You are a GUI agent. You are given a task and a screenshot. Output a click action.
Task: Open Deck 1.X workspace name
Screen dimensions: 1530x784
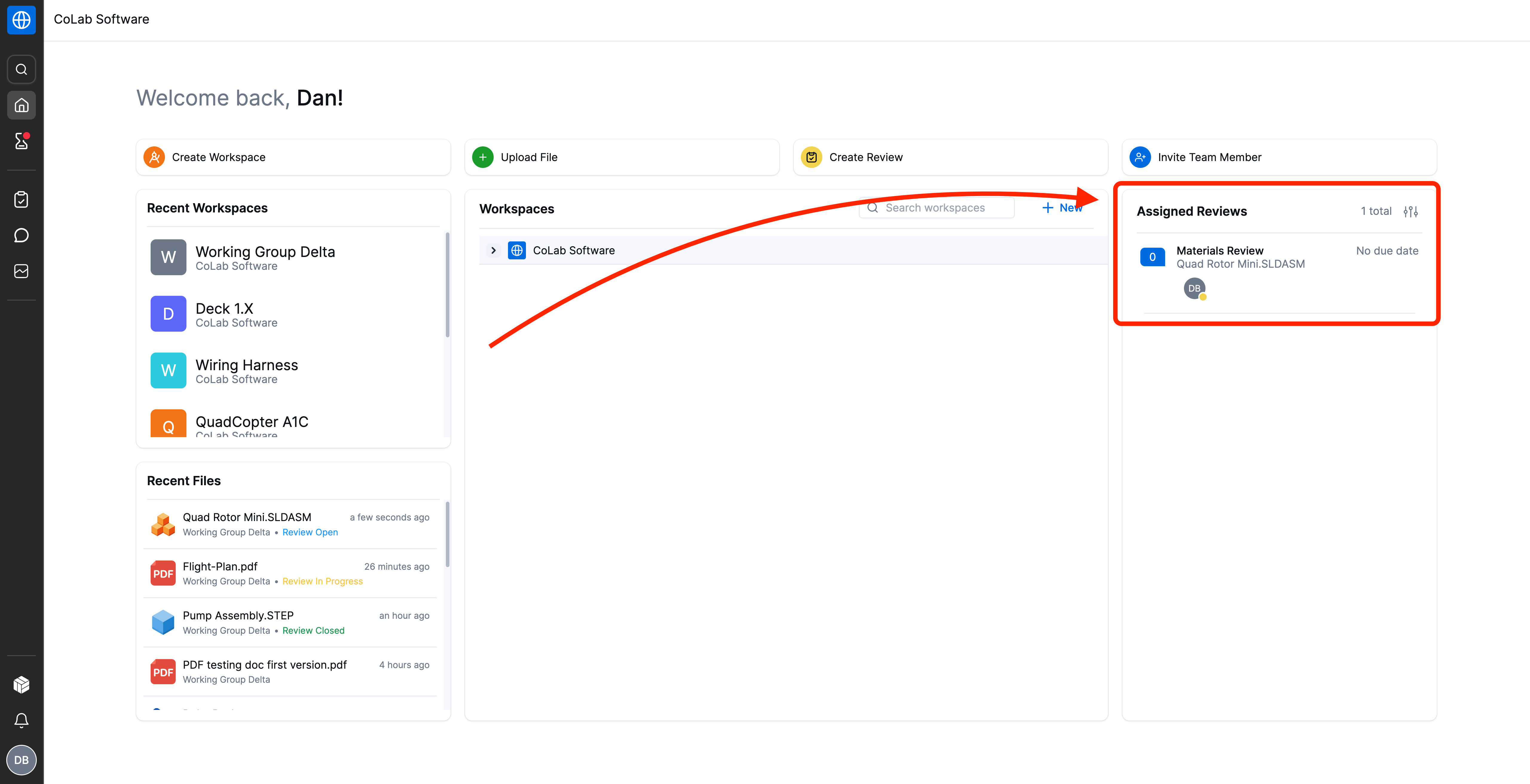click(224, 309)
